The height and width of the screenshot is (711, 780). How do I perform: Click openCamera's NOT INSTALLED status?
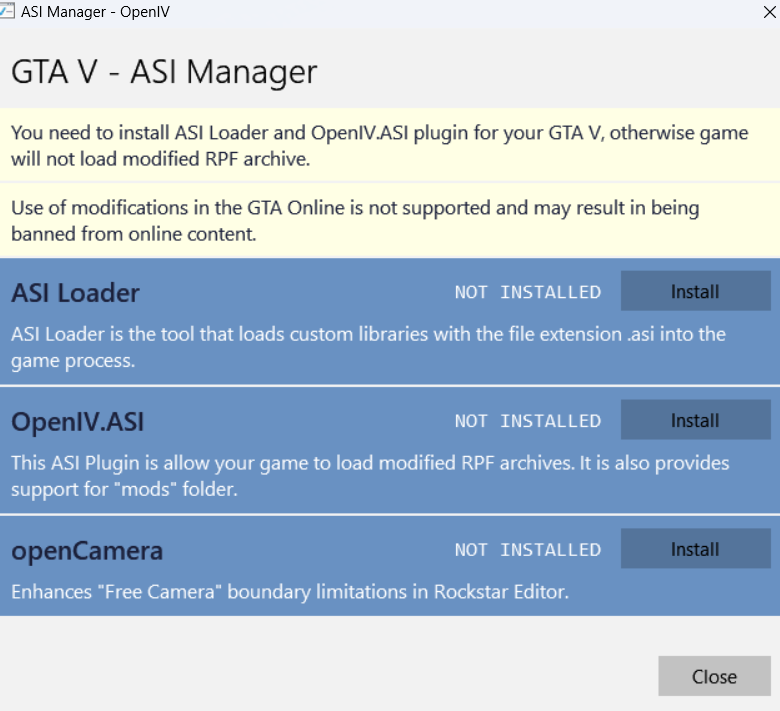[x=527, y=550]
